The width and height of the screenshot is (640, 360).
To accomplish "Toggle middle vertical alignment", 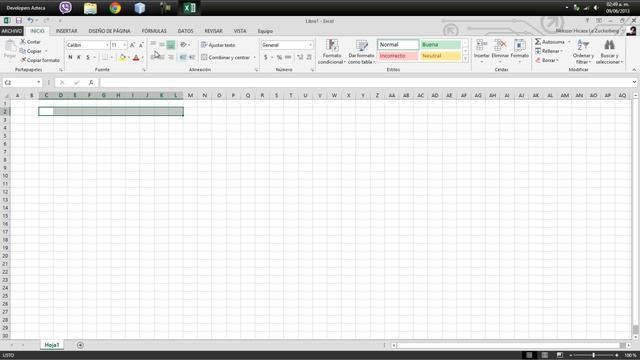I will 162,44.
